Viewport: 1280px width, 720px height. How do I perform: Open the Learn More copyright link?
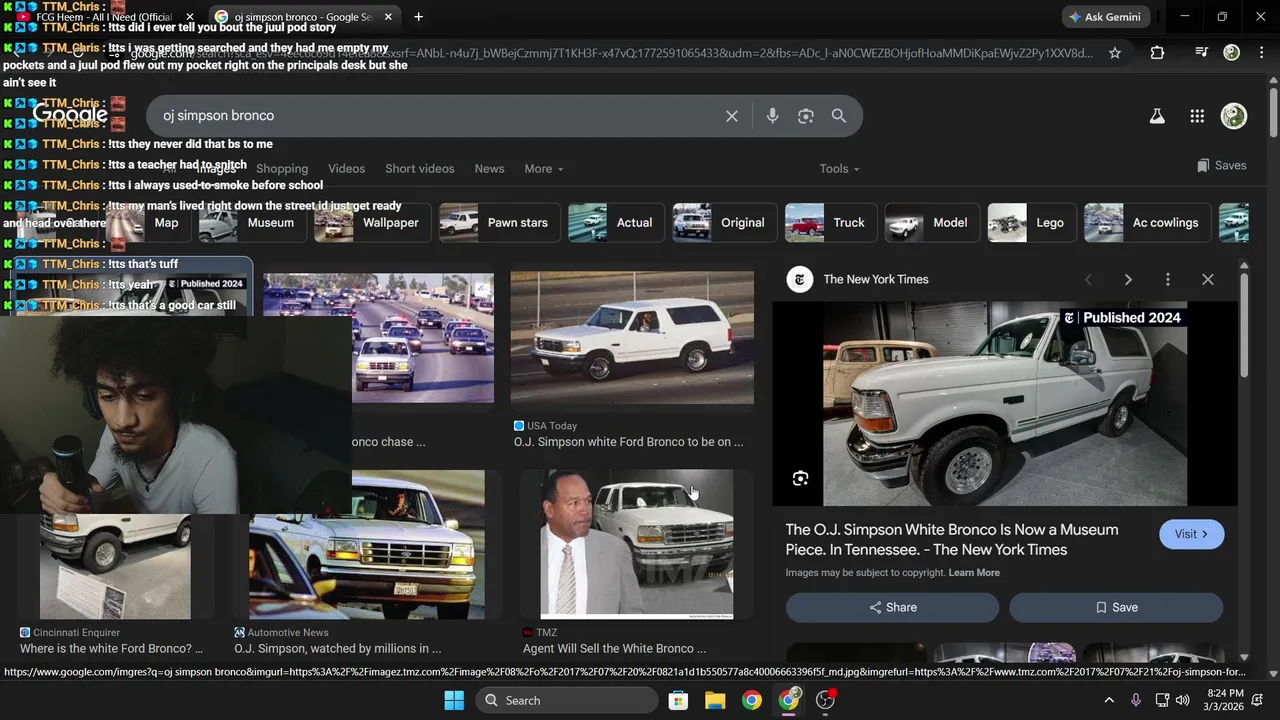pos(974,573)
